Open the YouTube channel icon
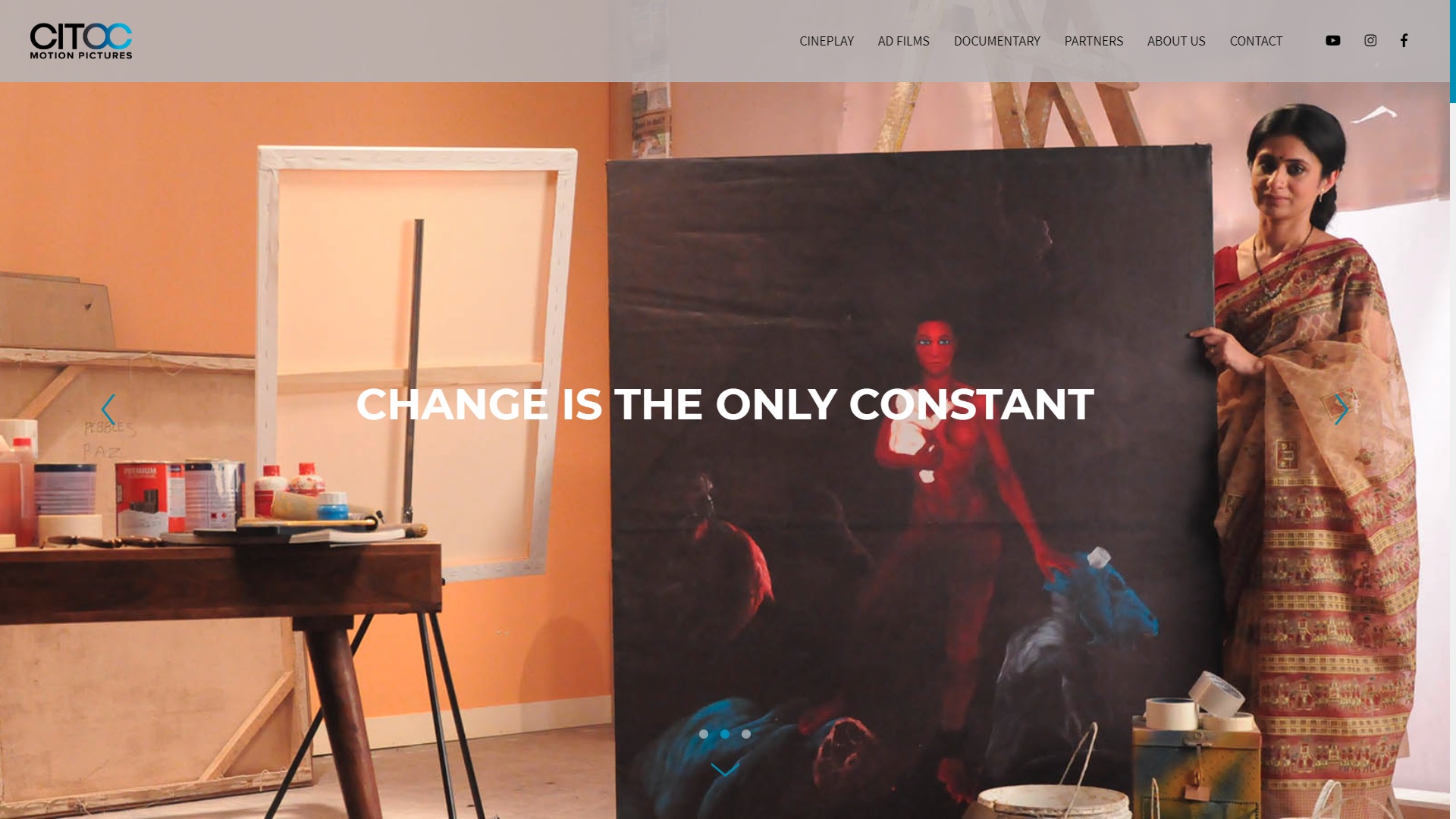Viewport: 1456px width, 819px height. coord(1332,41)
